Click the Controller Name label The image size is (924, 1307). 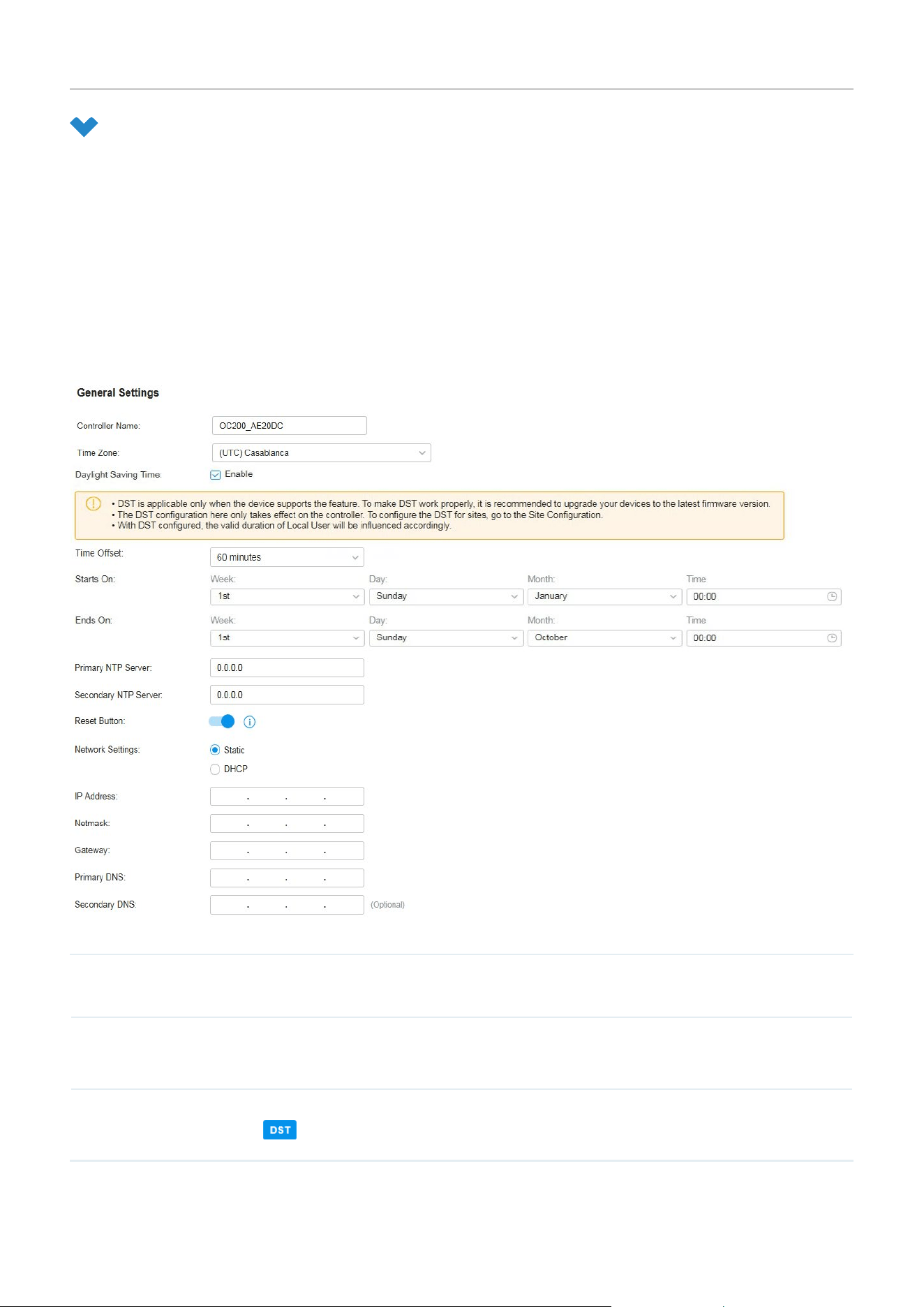click(x=108, y=426)
